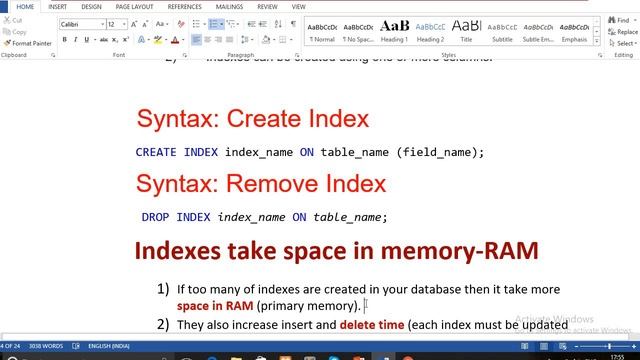This screenshot has height=360, width=640.
Task: Open the numbering library dropdown arrow
Action: click(222, 24)
